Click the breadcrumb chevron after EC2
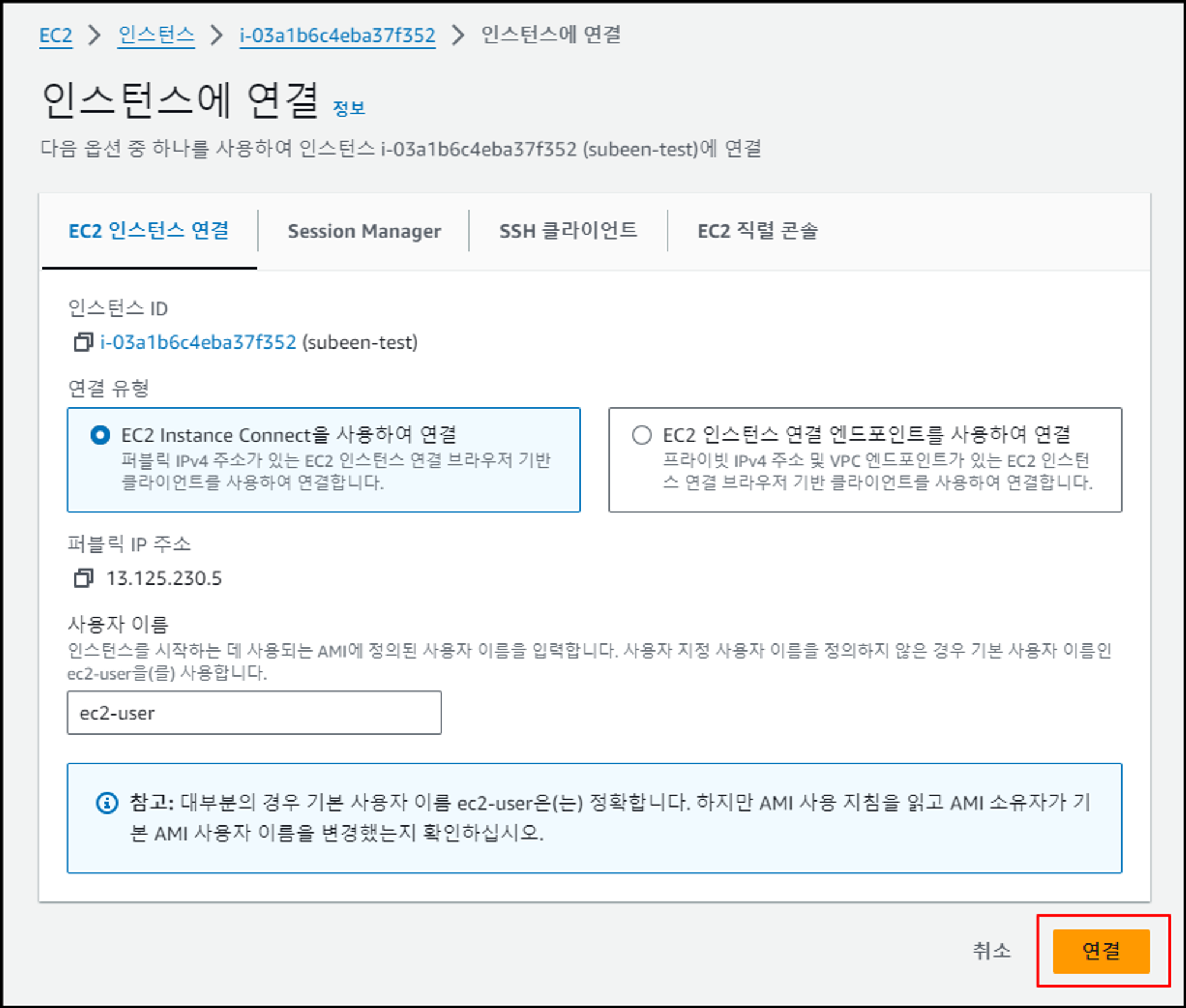This screenshot has height=1008, width=1186. click(94, 36)
